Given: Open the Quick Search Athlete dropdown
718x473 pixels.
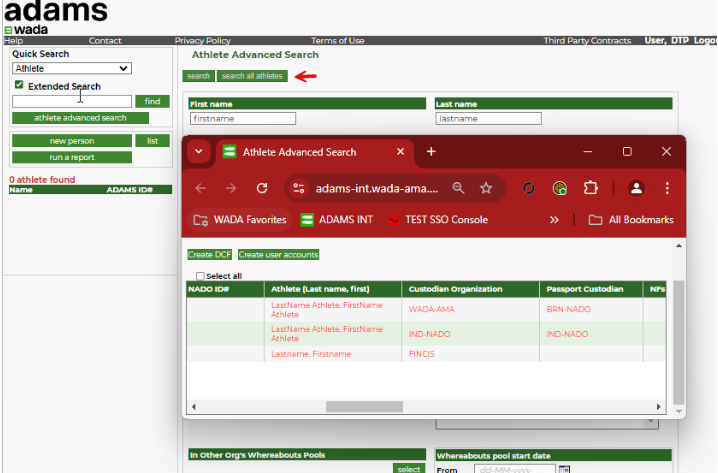Looking at the screenshot, I should pyautogui.click(x=72, y=68).
